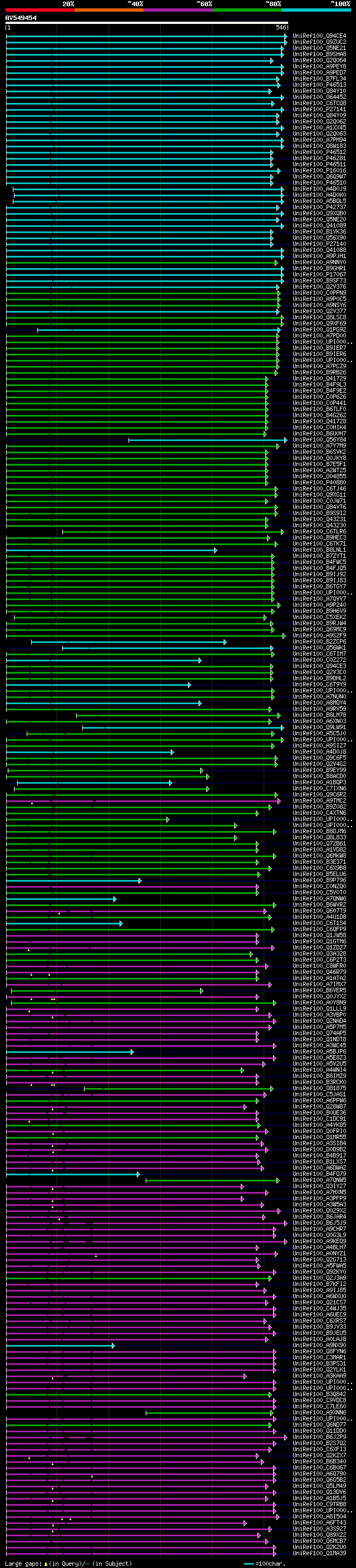The width and height of the screenshot is (356, 1568).
Task: Select hit label UniRef100_Q9XQB0
Action: pos(319,214)
